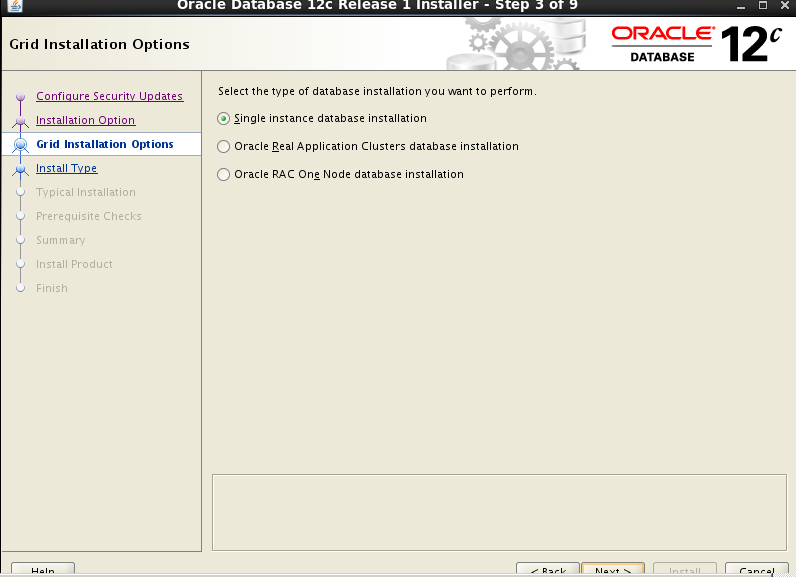Viewport: 796px width, 577px height.
Task: Maximize the installer window
Action: click(x=762, y=6)
